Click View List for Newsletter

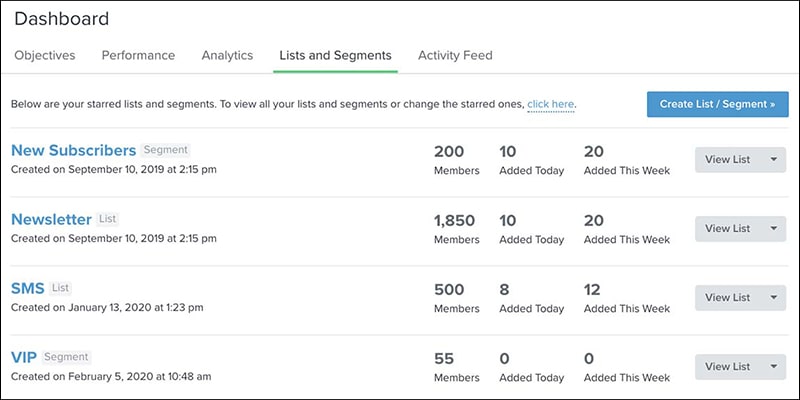click(728, 229)
